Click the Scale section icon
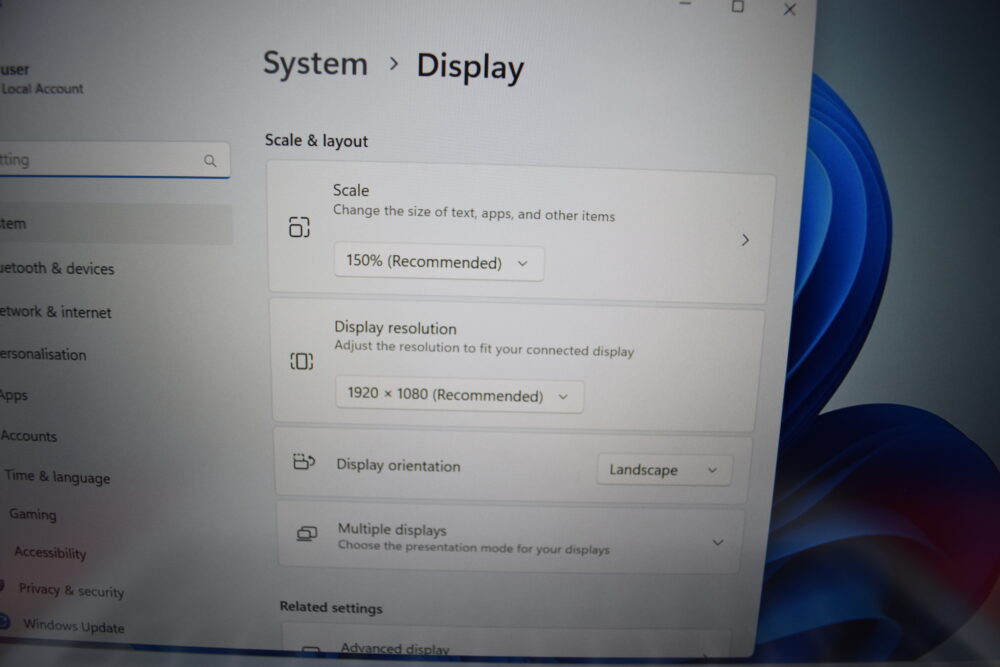Viewport: 1000px width, 667px height. pos(299,227)
